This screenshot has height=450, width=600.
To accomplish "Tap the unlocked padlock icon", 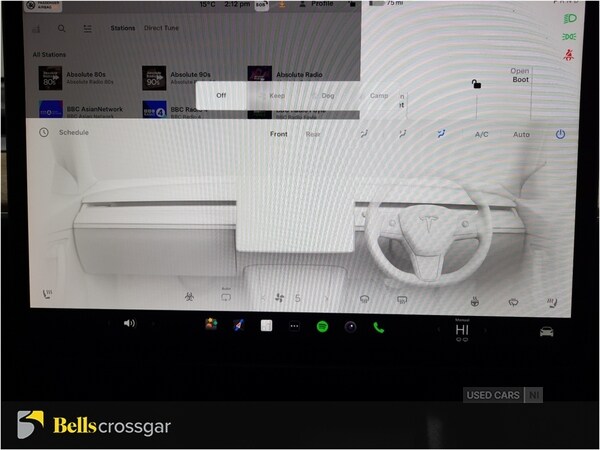I will (476, 84).
